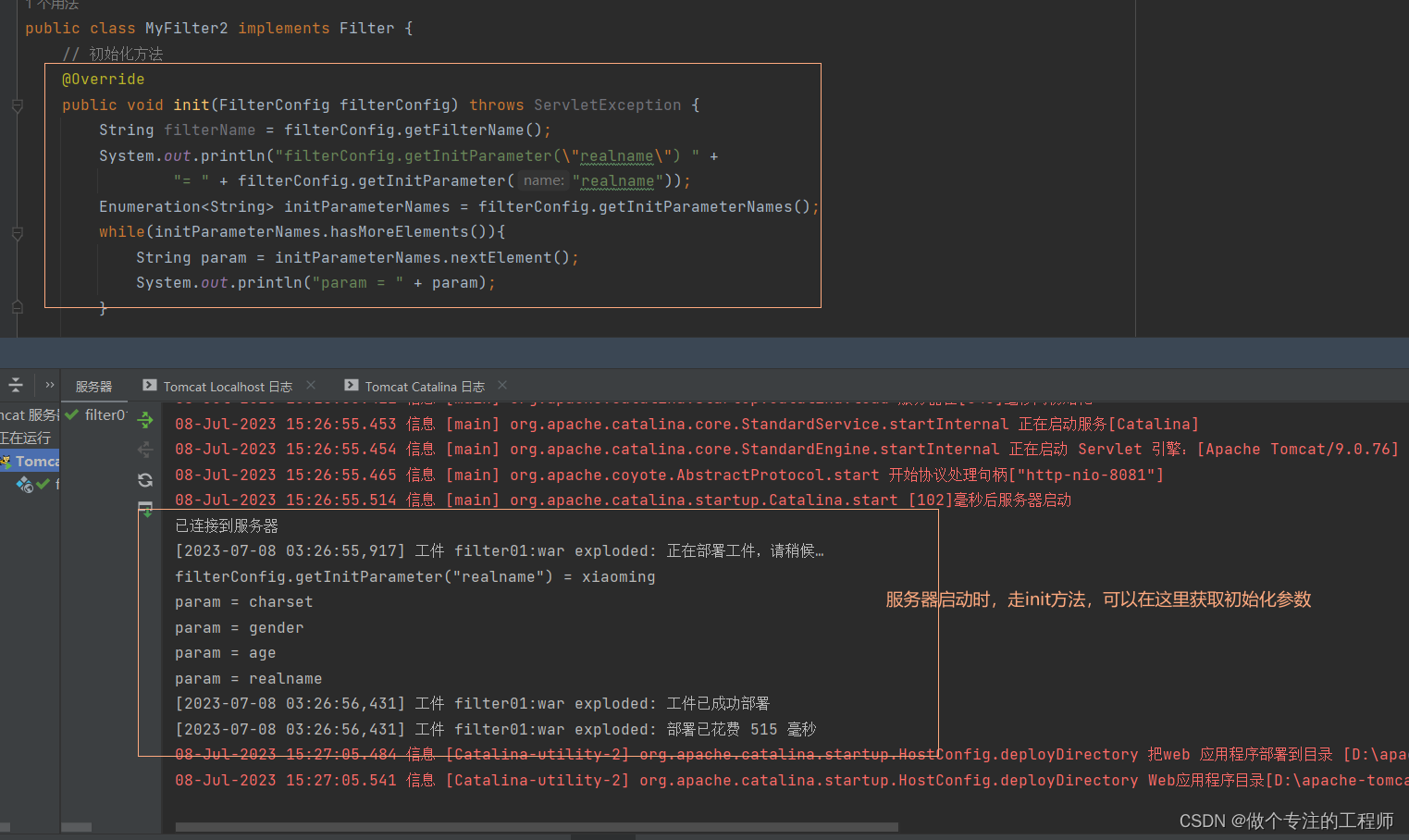
Task: Click the grayed rollback arrows icon in Services toolbar
Action: pos(144,450)
